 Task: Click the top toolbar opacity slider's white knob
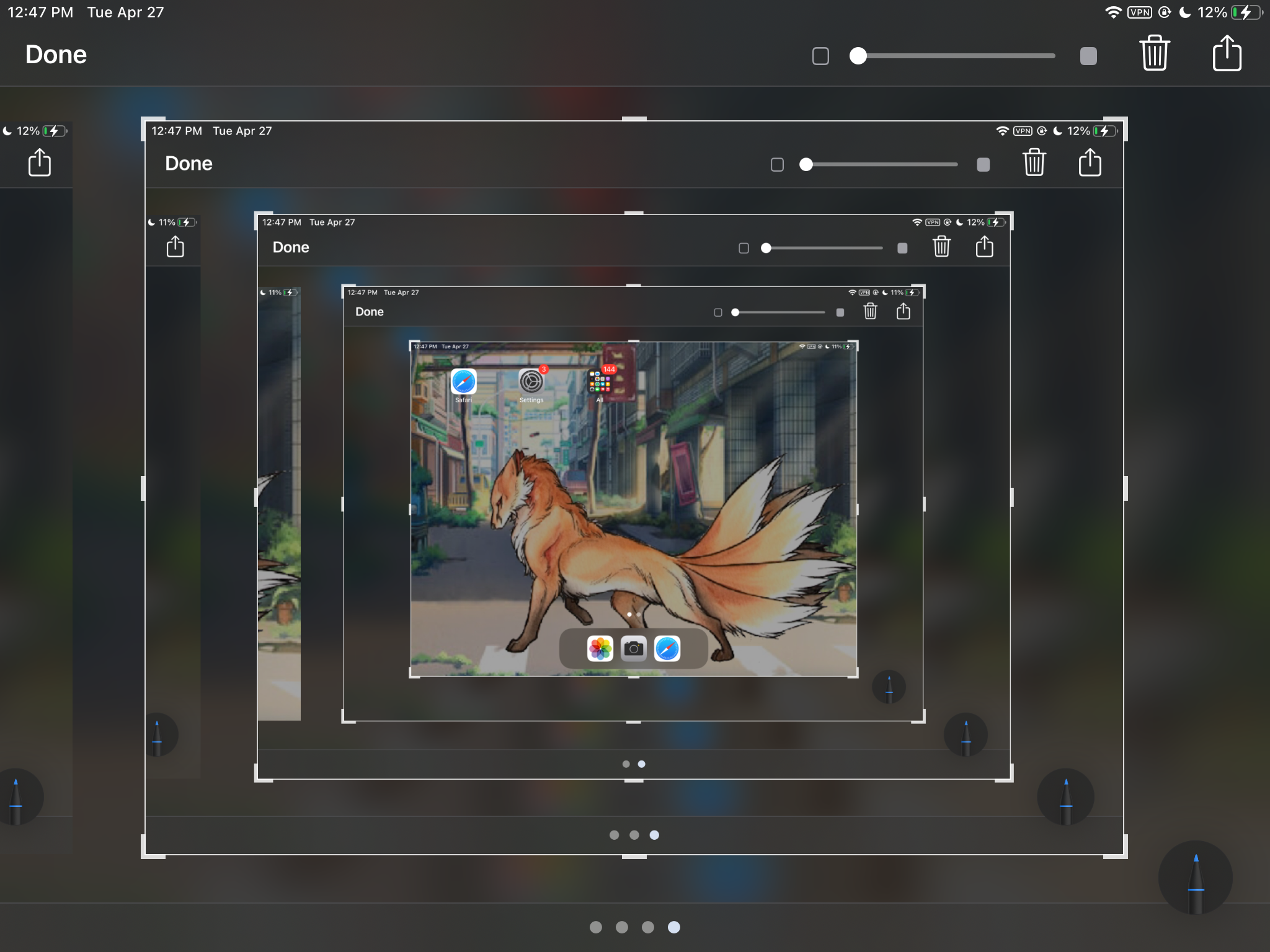point(858,56)
